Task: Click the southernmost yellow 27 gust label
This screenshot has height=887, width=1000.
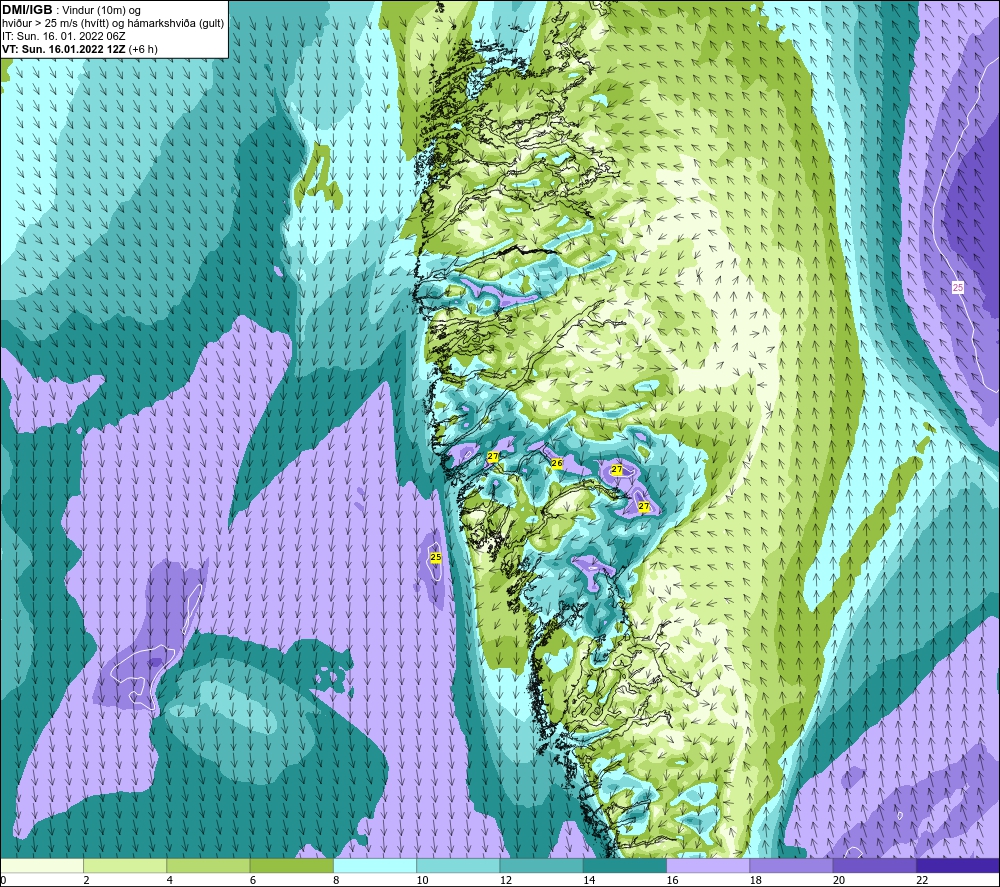Action: (x=643, y=506)
